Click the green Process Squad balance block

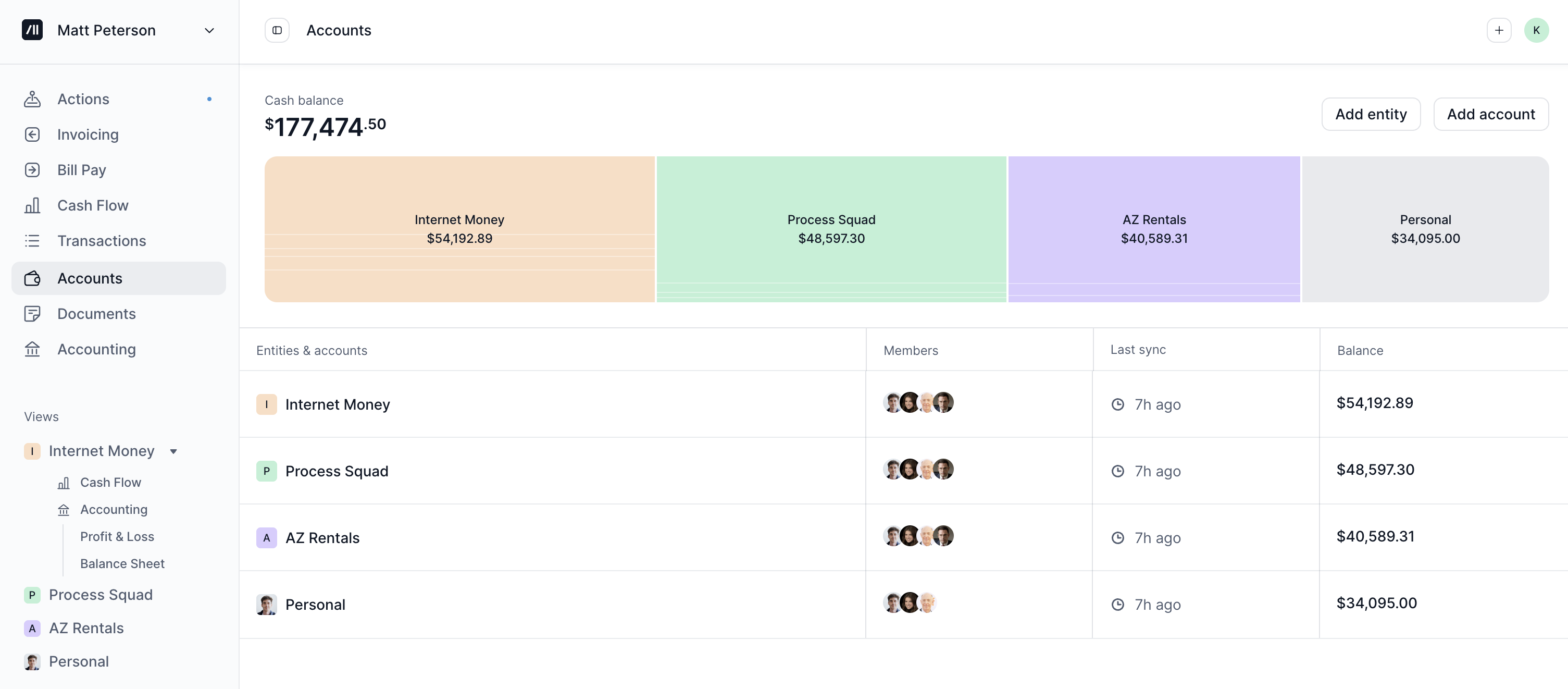(x=831, y=229)
